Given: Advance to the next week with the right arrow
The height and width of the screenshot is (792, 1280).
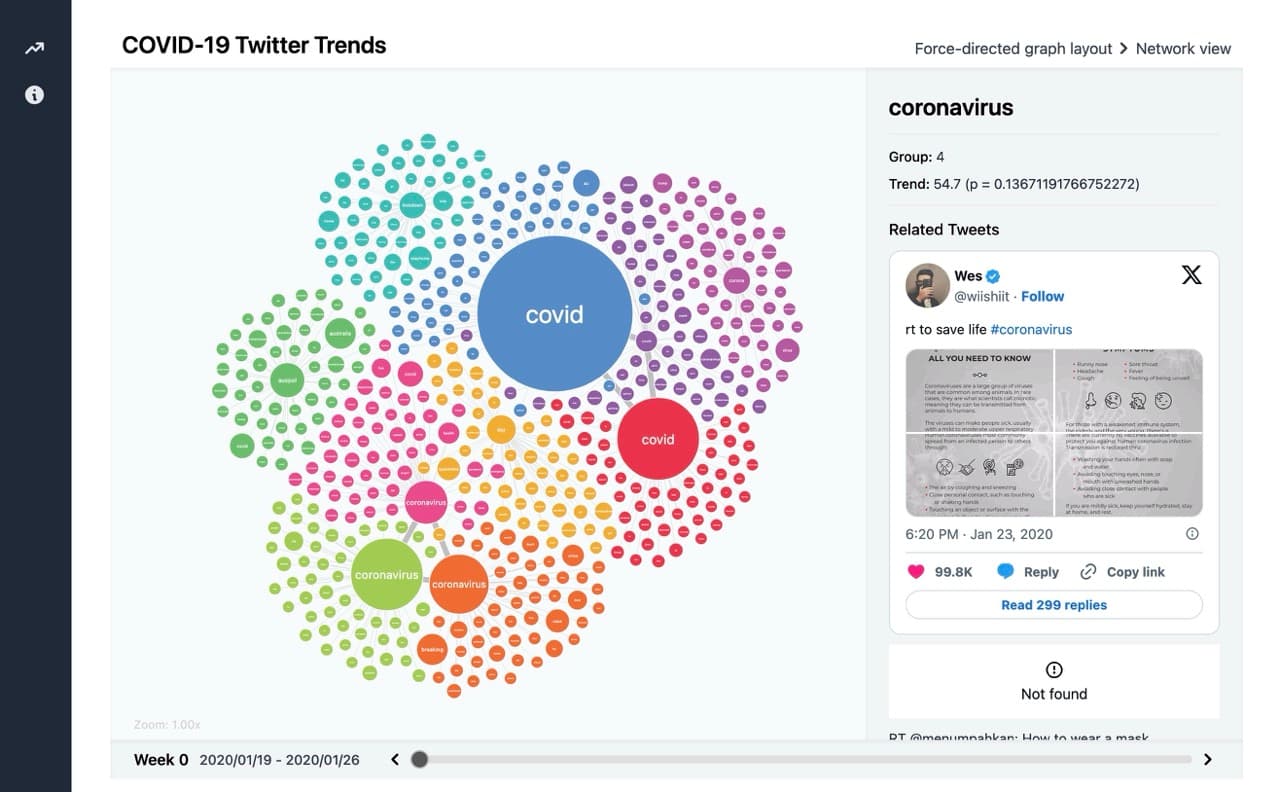Looking at the screenshot, I should click(x=1207, y=759).
